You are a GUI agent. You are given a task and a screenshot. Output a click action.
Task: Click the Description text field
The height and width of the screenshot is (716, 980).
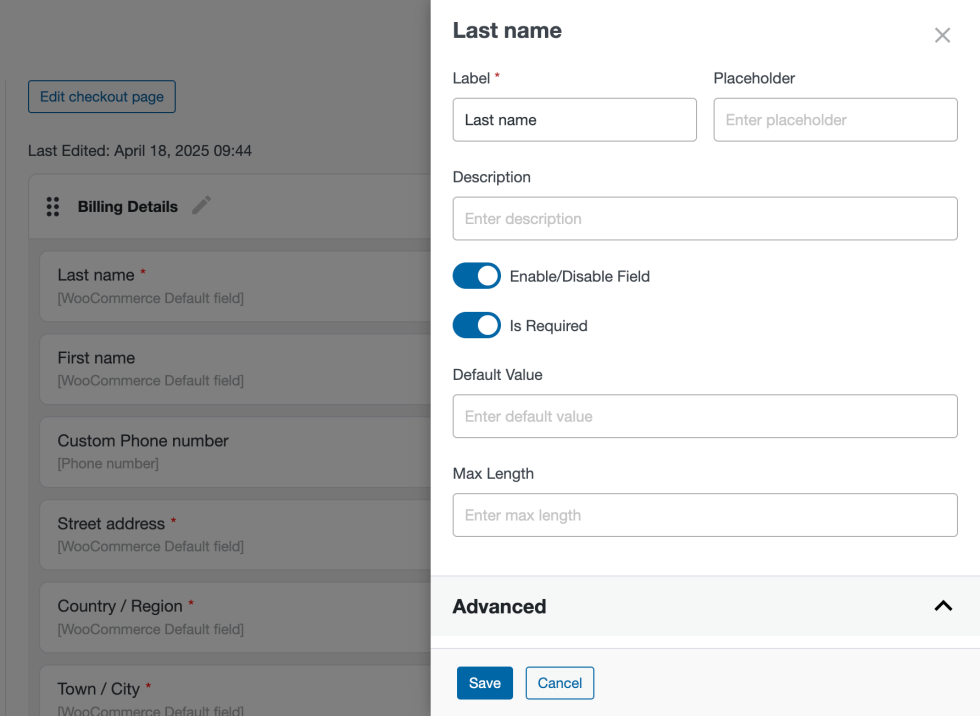pyautogui.click(x=705, y=219)
